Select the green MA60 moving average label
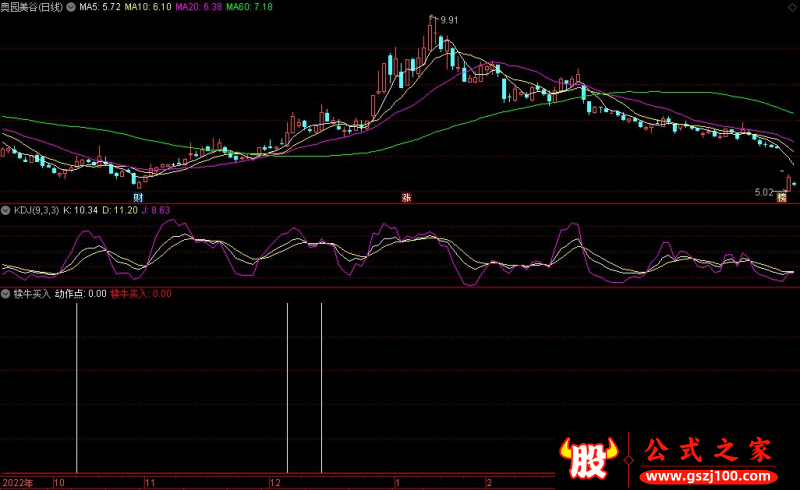 coord(249,7)
